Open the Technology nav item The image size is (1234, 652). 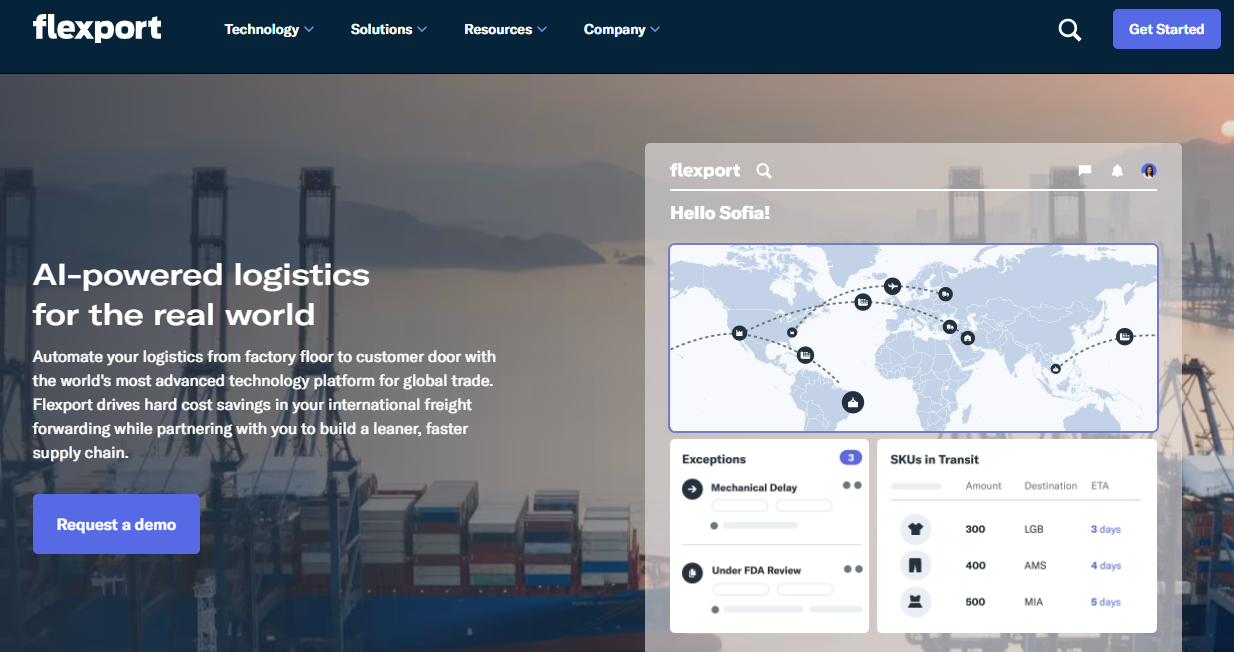coord(262,30)
